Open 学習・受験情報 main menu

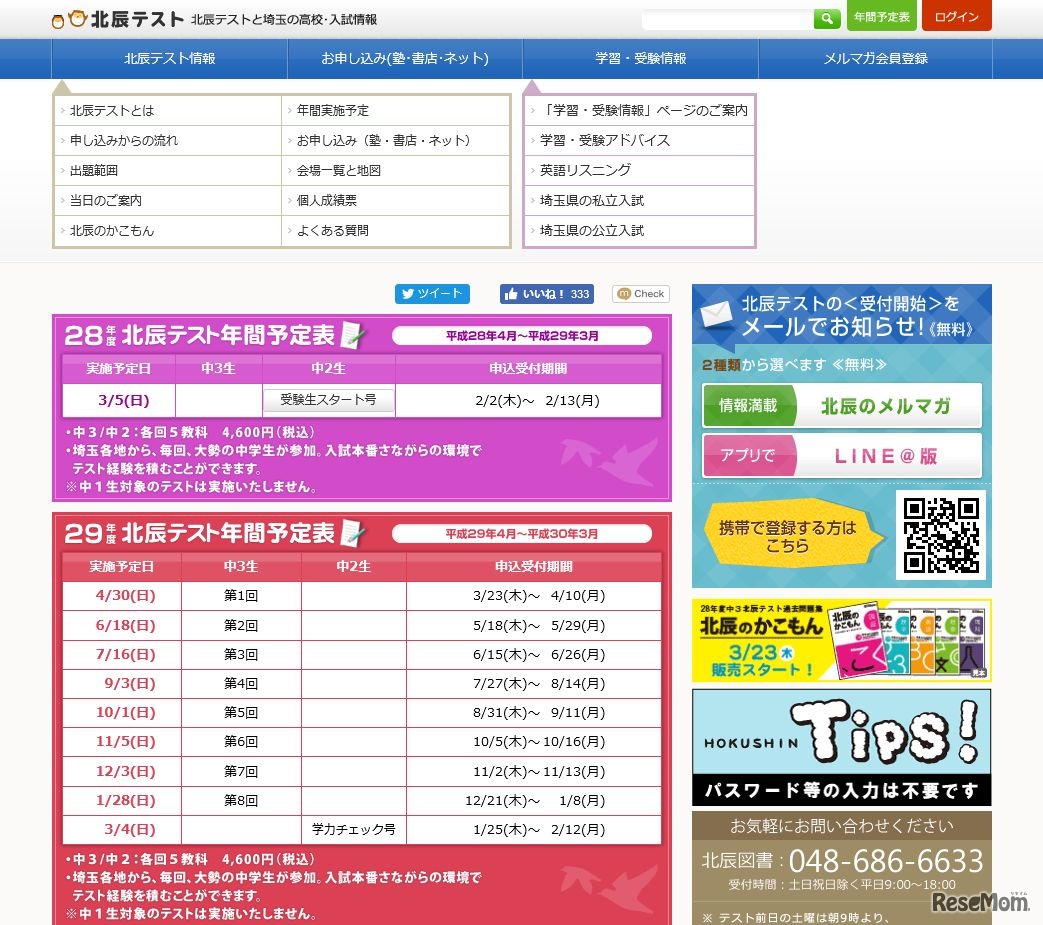(641, 59)
